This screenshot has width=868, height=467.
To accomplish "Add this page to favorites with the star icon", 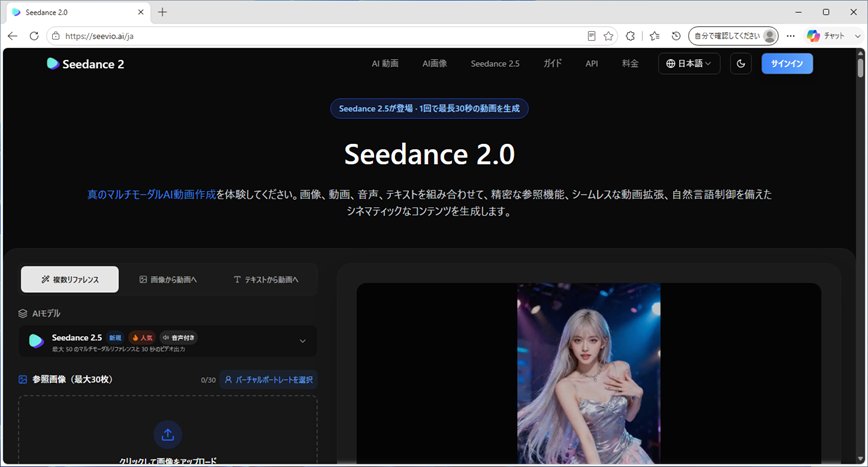I will coord(608,36).
